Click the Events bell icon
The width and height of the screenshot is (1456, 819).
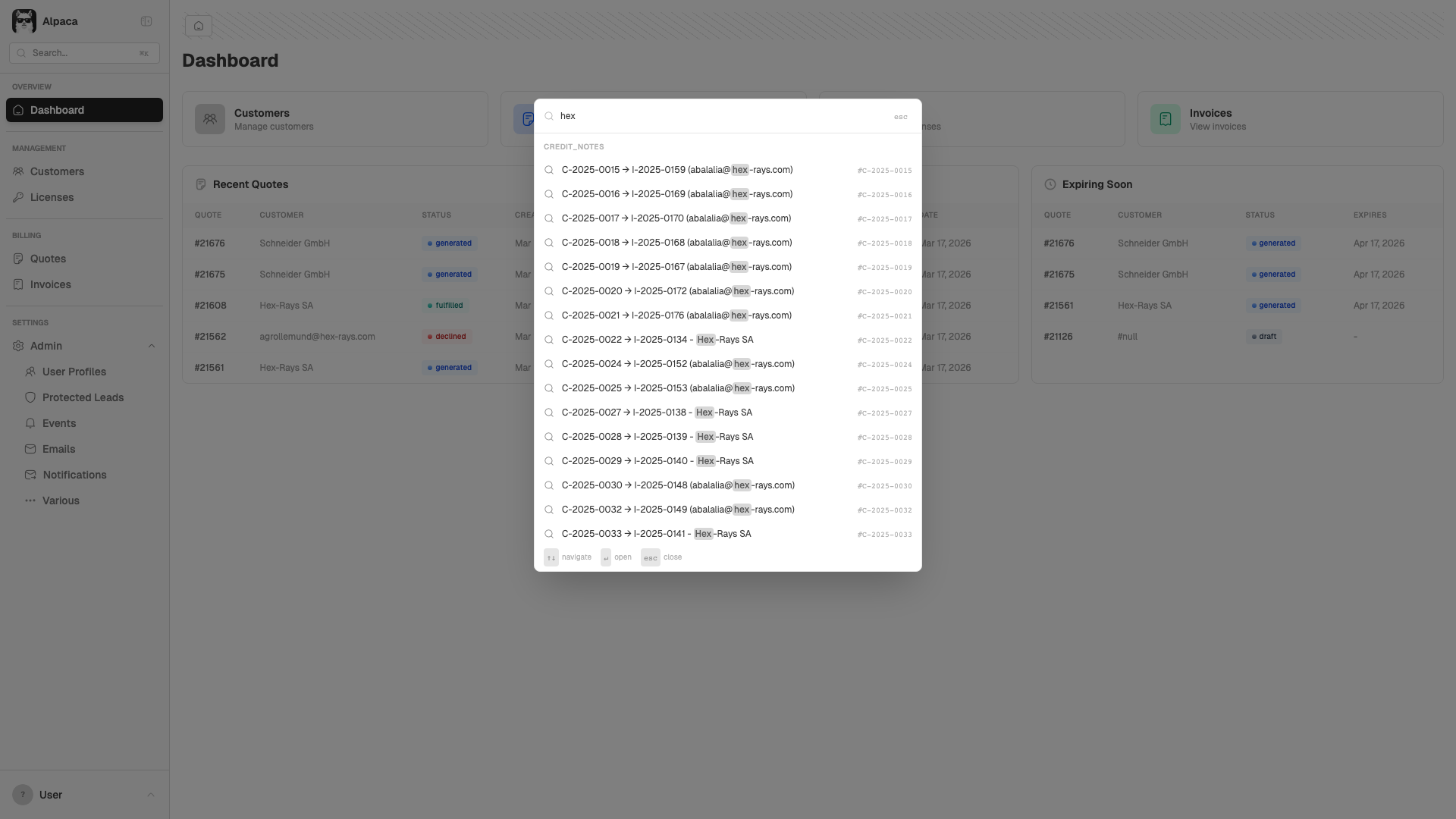(x=30, y=423)
